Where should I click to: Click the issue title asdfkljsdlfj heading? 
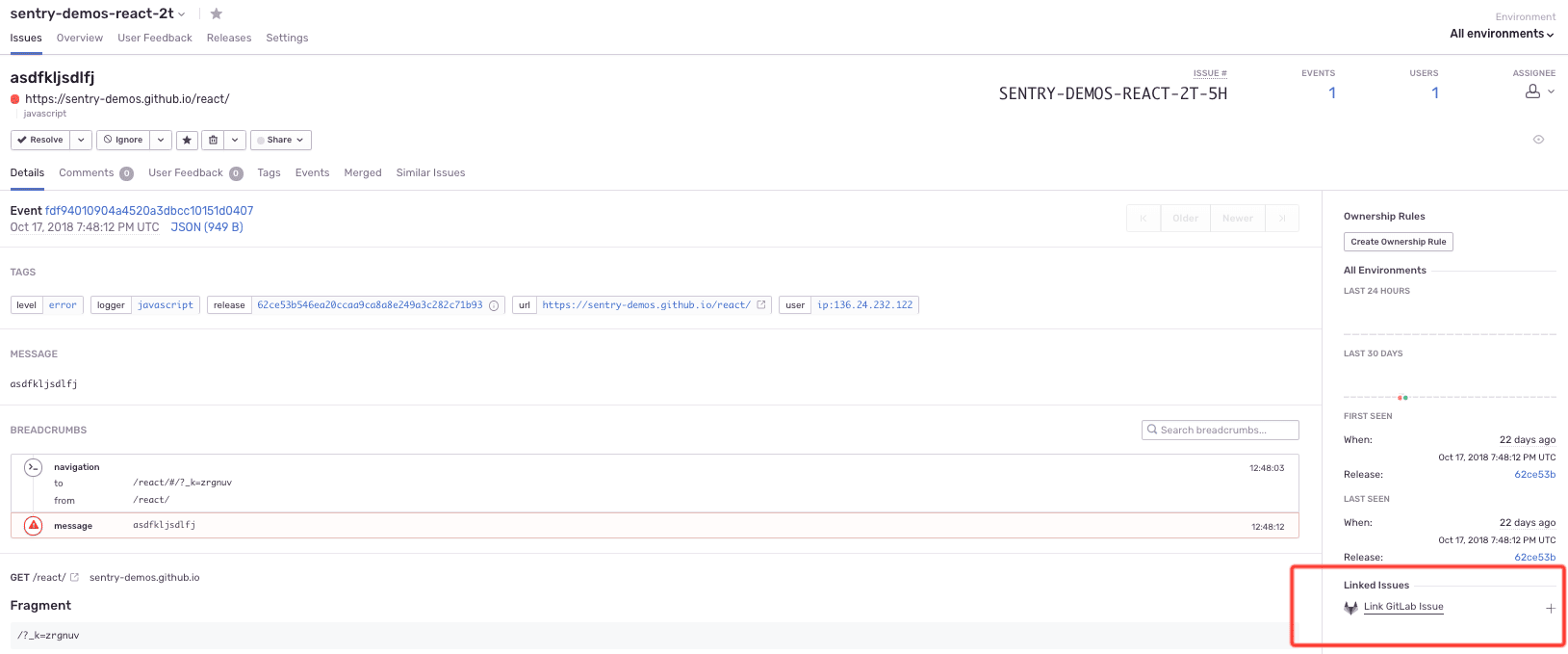click(x=52, y=77)
